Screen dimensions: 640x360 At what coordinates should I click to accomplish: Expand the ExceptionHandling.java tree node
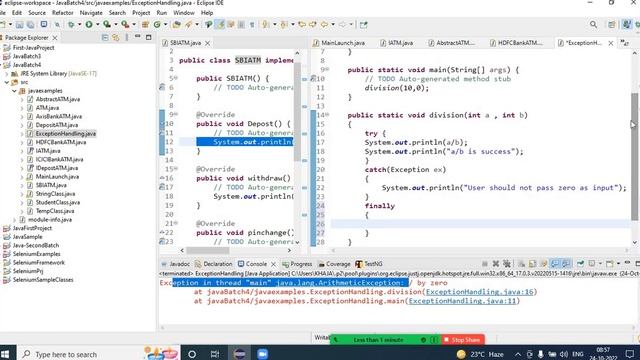tap(22, 134)
